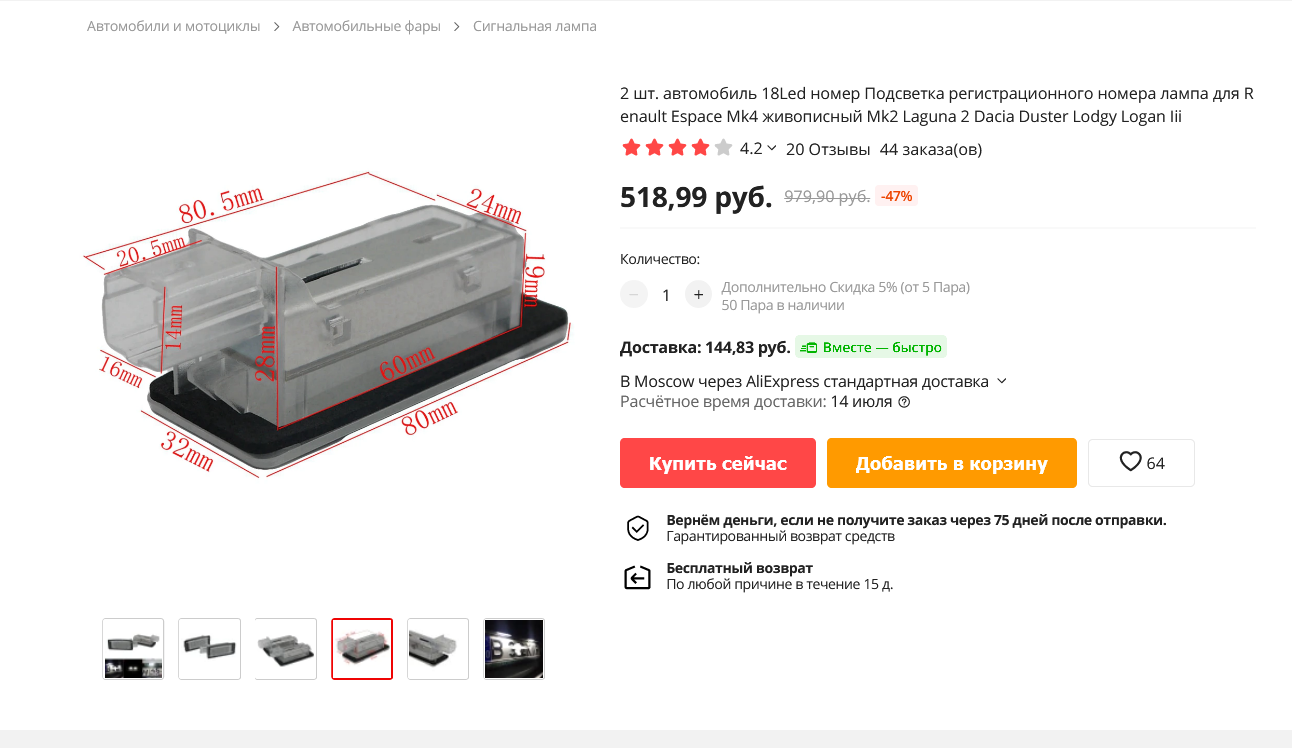Screen dimensions: 1292x748
Task: Open the Сигнальная лампа breadcrumb
Action: [535, 26]
